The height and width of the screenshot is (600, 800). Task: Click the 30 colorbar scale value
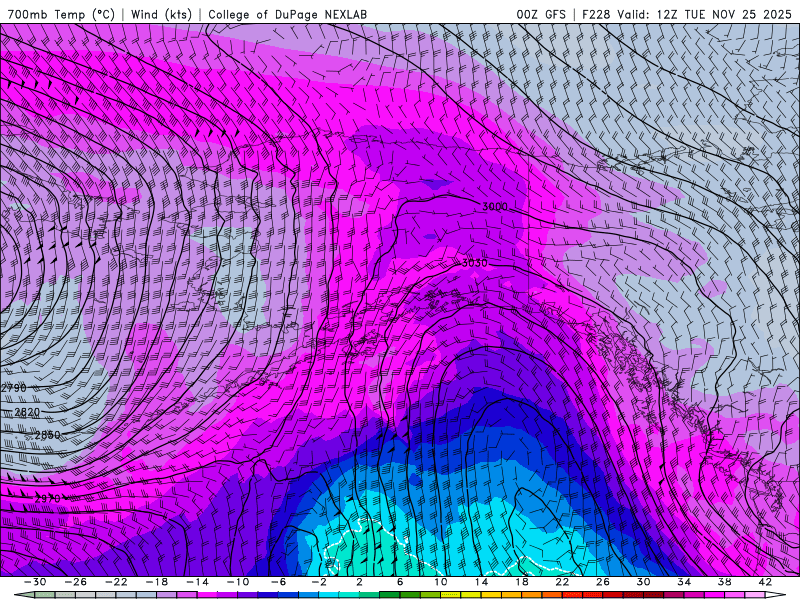click(643, 582)
